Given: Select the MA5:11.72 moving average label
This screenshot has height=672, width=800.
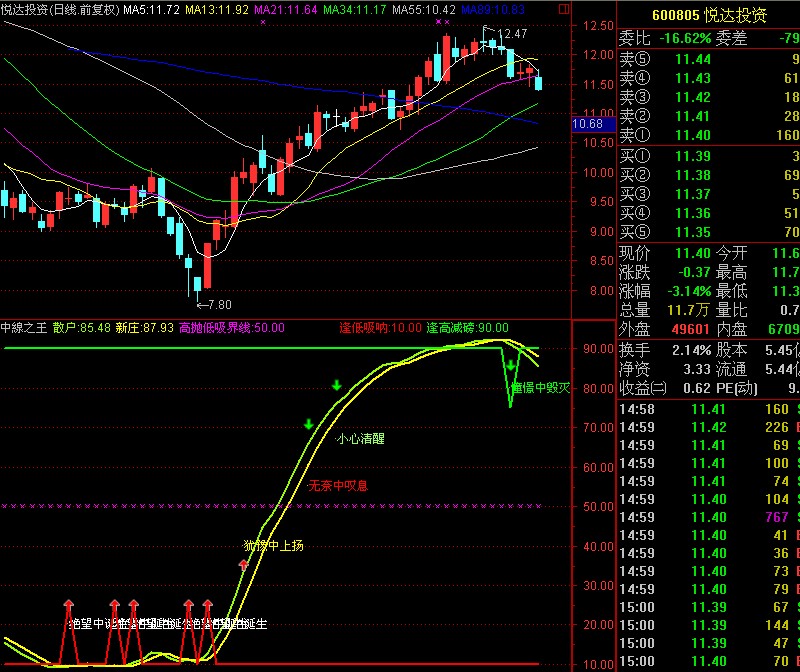Looking at the screenshot, I should tap(151, 10).
